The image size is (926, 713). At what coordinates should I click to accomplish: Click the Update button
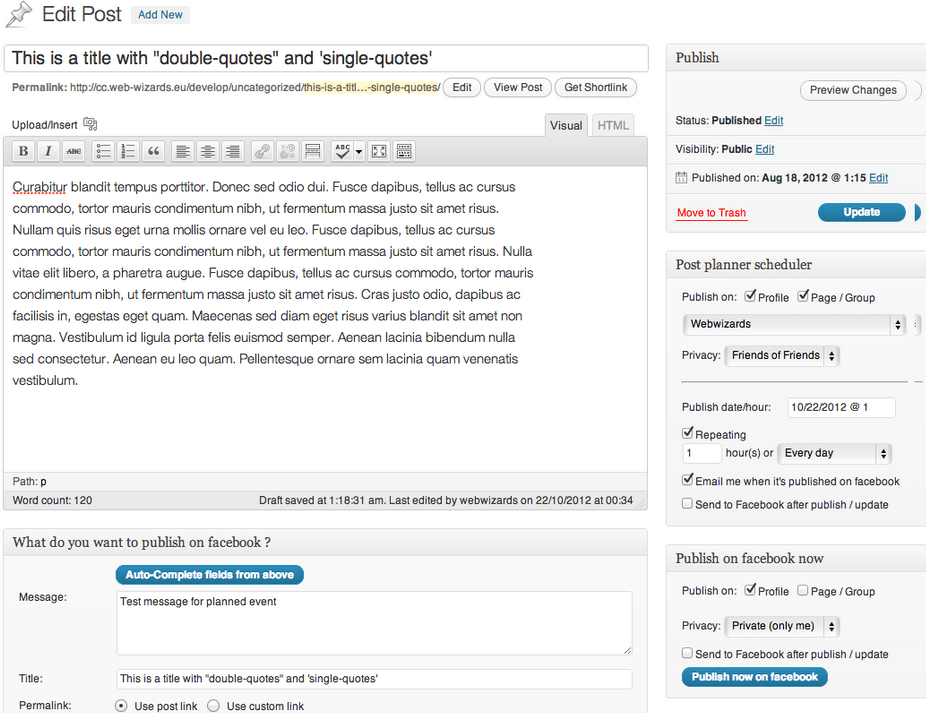[x=862, y=212]
